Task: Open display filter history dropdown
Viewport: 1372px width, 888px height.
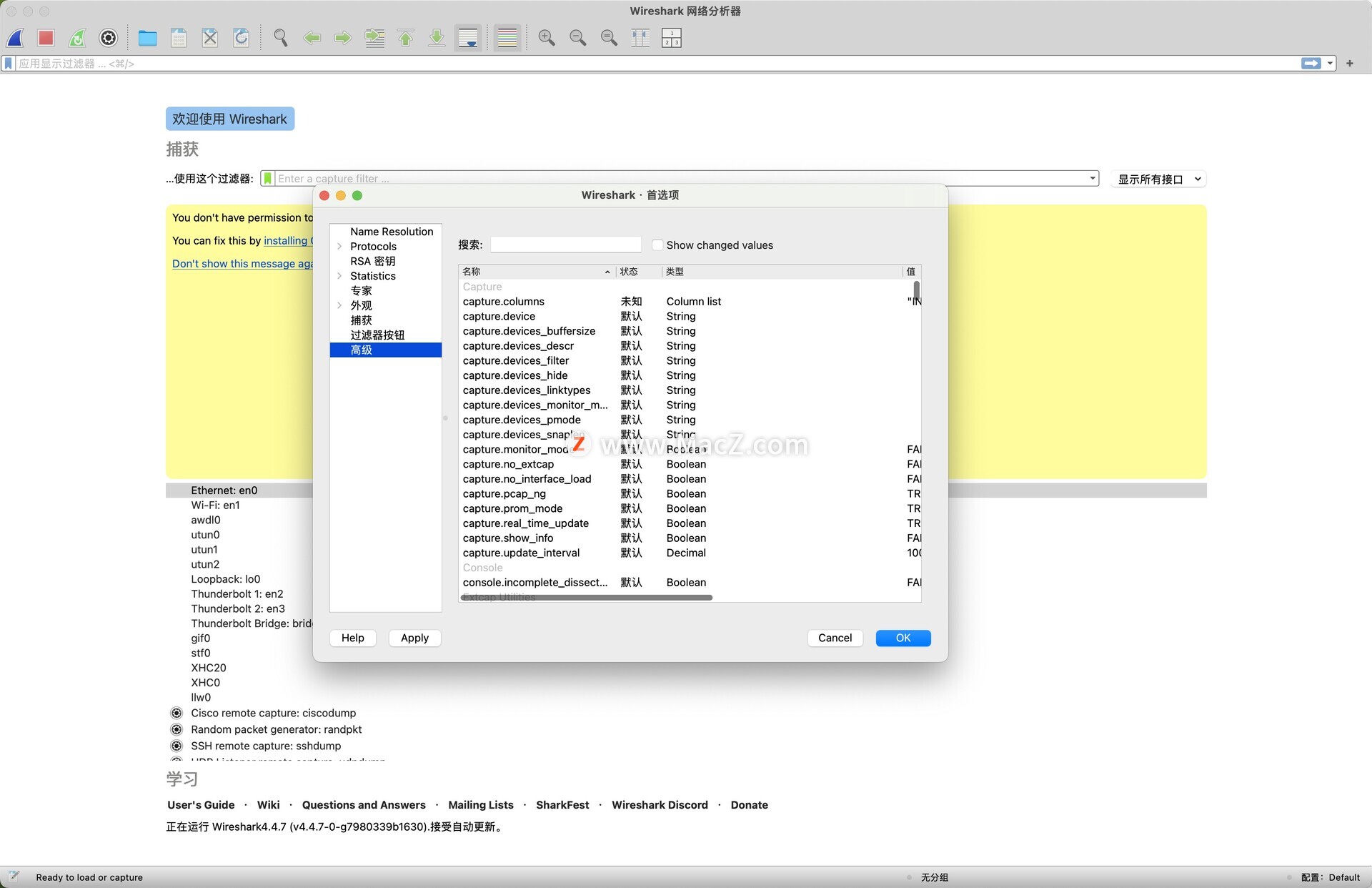Action: pyautogui.click(x=1330, y=64)
